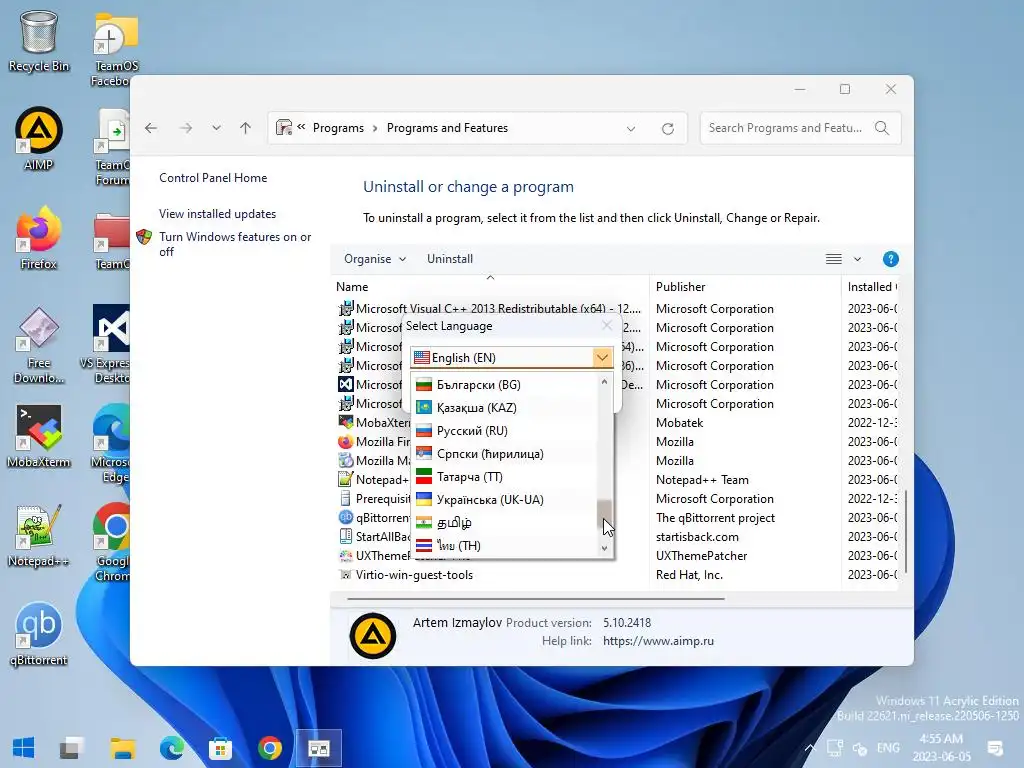The width and height of the screenshot is (1024, 768).
Task: Open the blue Help icon
Action: click(x=890, y=259)
